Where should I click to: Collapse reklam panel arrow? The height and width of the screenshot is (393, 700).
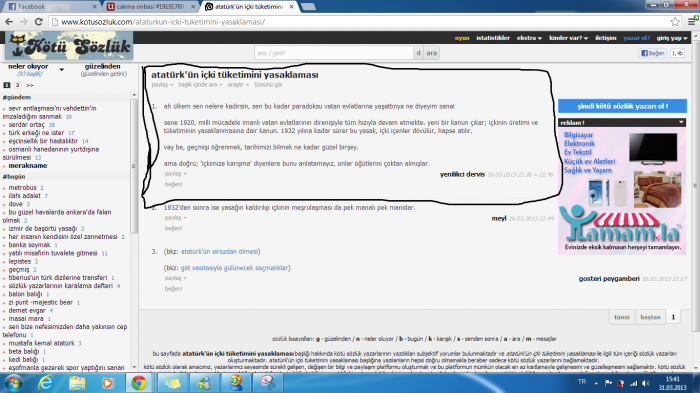[681, 122]
